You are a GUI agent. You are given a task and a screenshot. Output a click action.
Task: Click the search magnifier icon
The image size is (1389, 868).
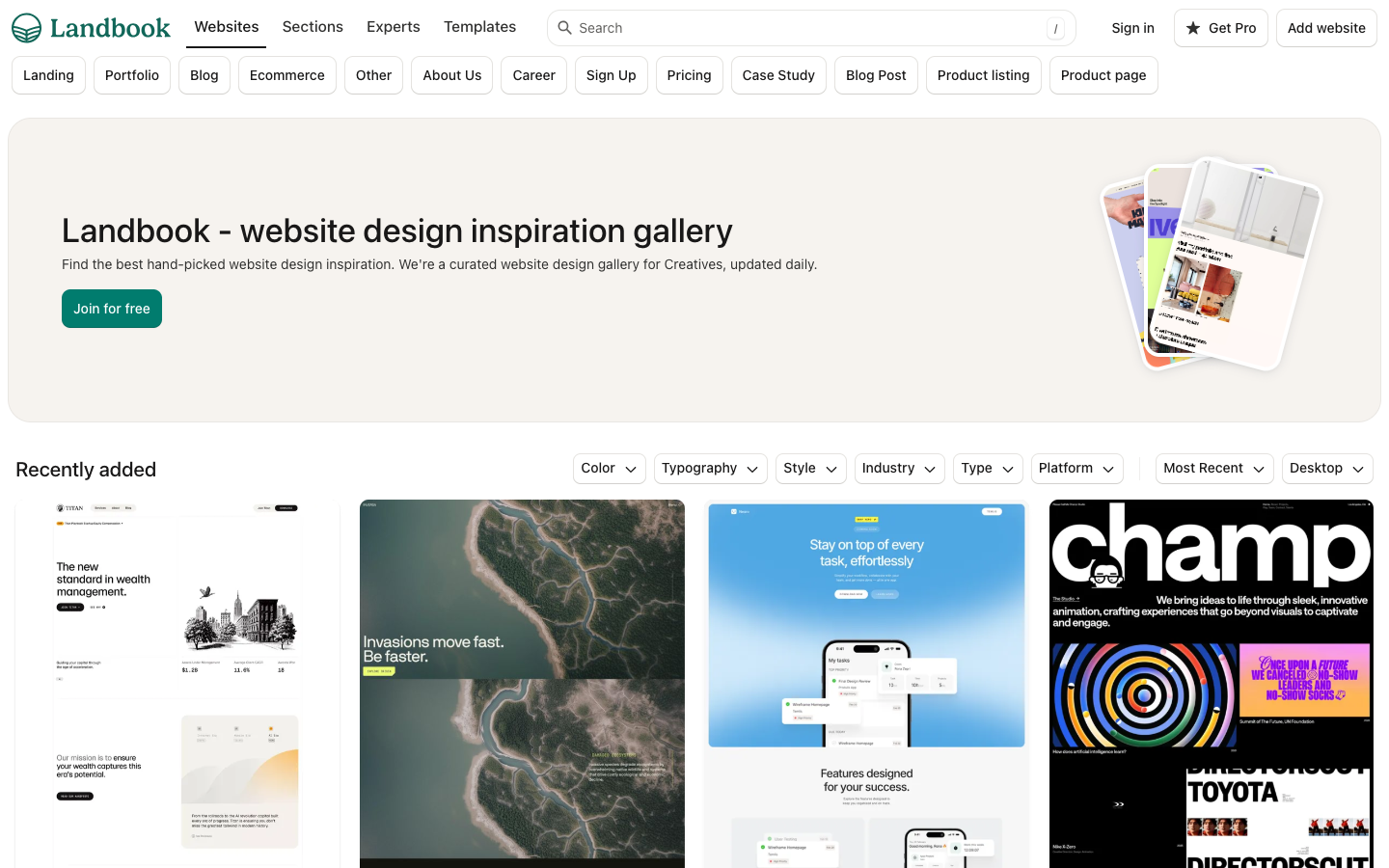[x=565, y=28]
